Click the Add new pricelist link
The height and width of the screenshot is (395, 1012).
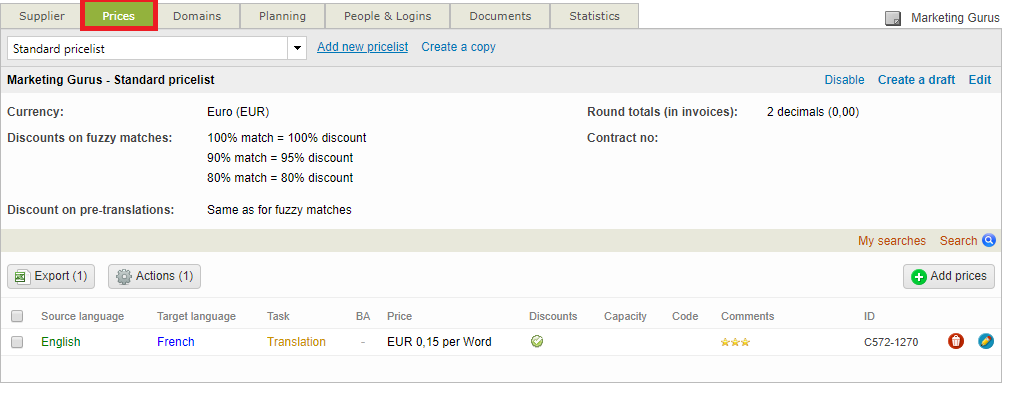[x=362, y=47]
